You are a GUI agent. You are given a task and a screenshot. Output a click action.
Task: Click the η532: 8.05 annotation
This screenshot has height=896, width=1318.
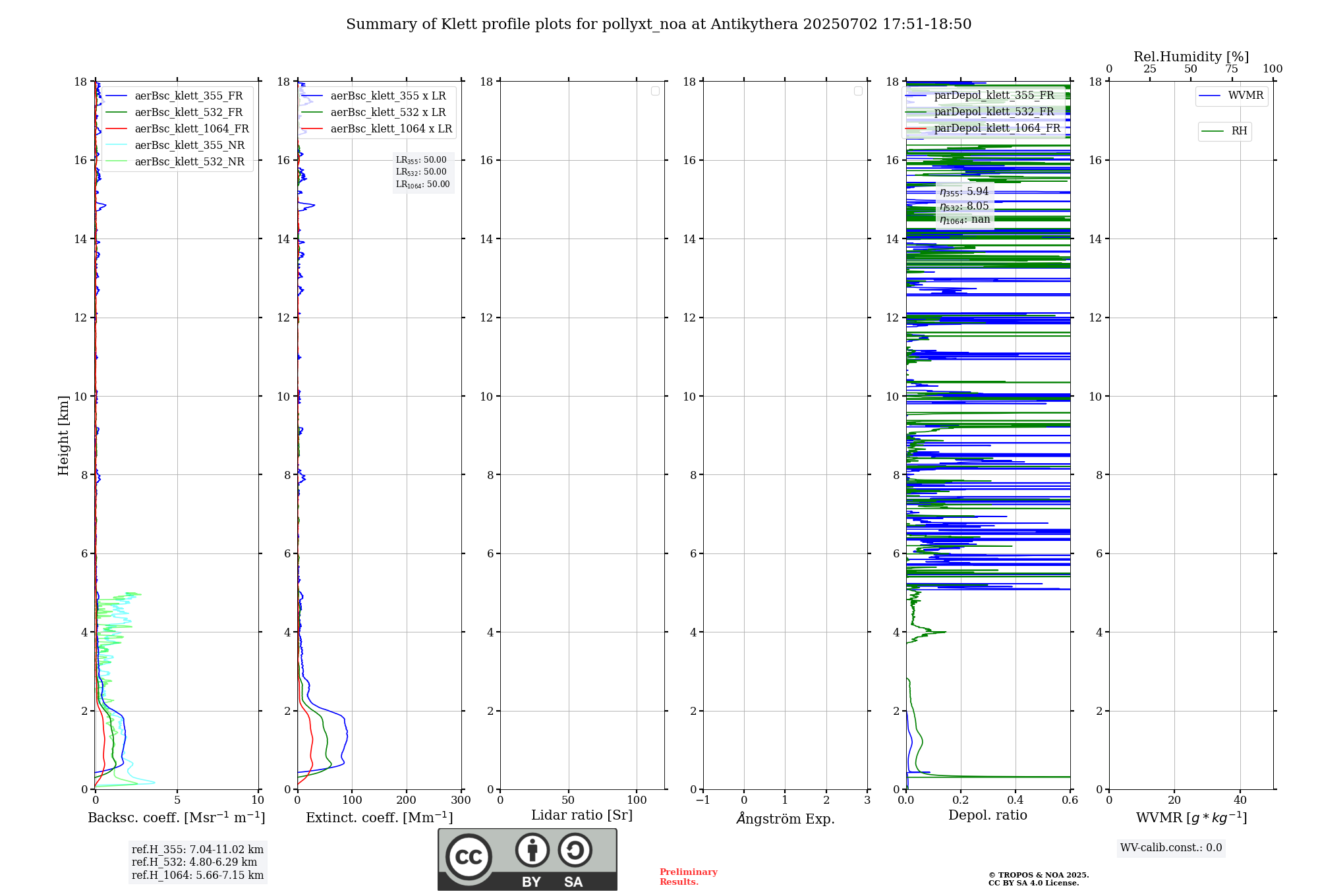point(964,206)
